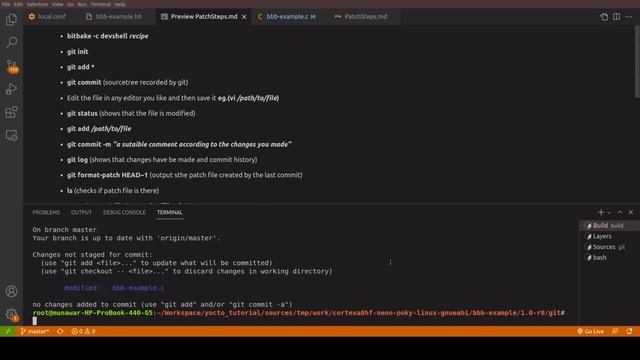Click the 'git log' list item
The height and width of the screenshot is (360, 640).
coord(162,160)
